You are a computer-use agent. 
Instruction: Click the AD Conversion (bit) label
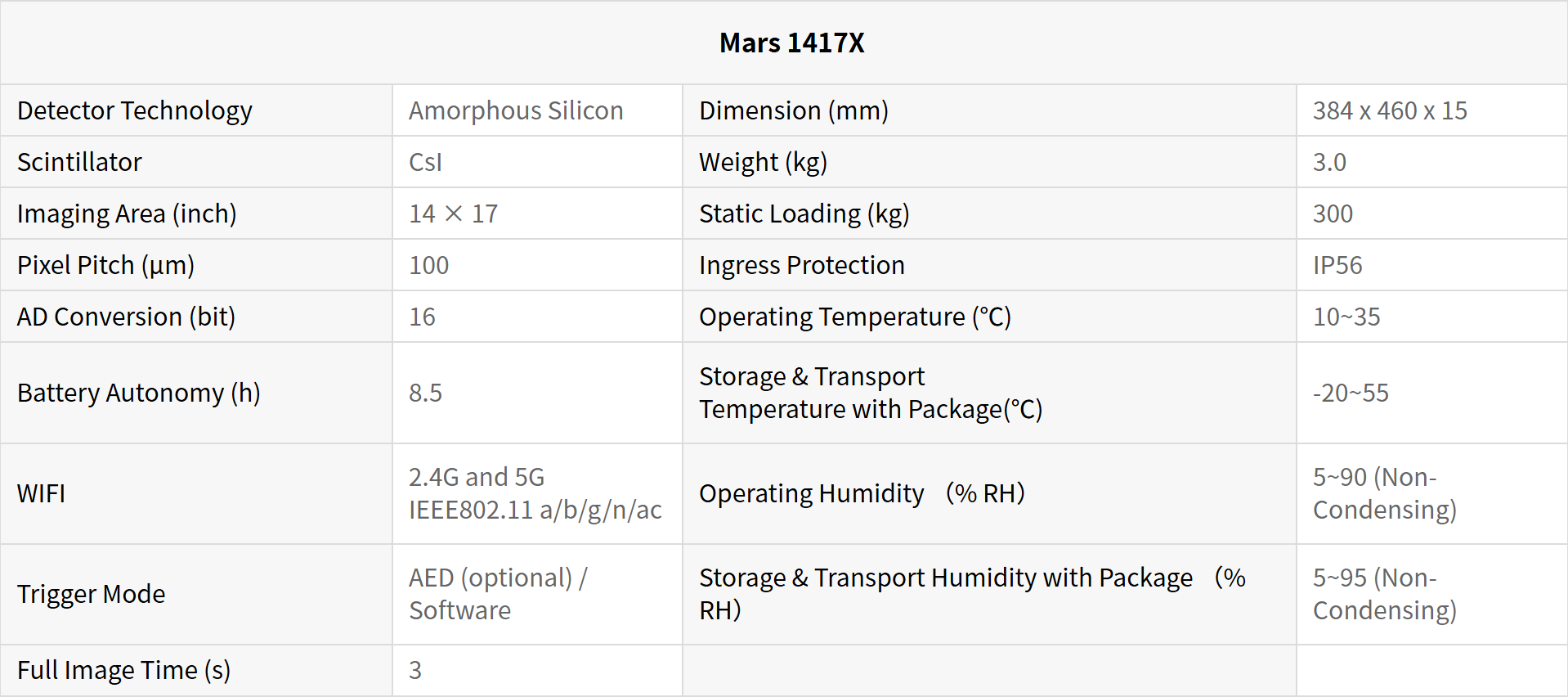(126, 317)
